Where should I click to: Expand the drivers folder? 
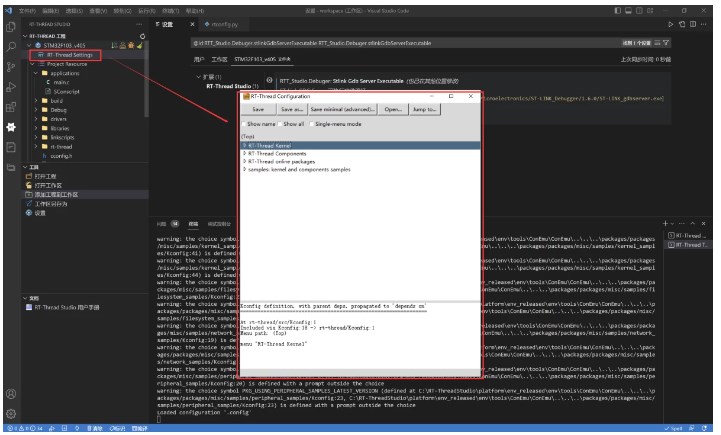[36, 119]
